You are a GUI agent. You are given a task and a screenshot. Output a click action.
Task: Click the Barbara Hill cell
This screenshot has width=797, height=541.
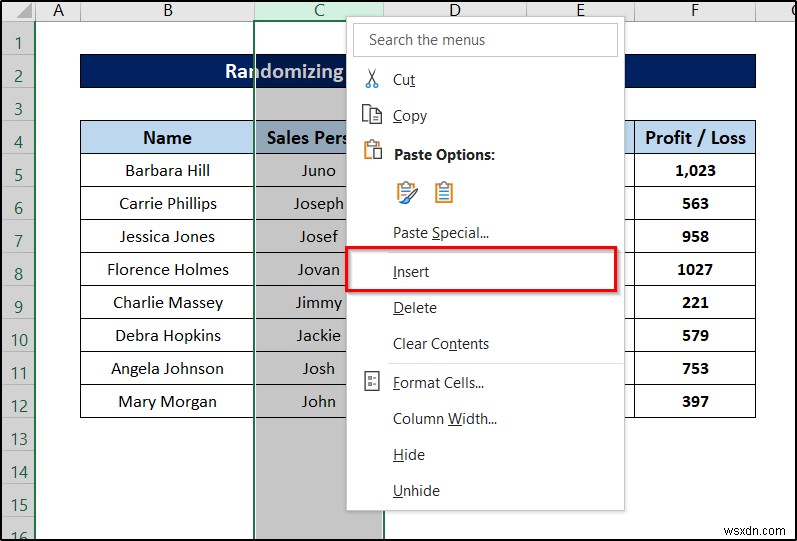167,170
